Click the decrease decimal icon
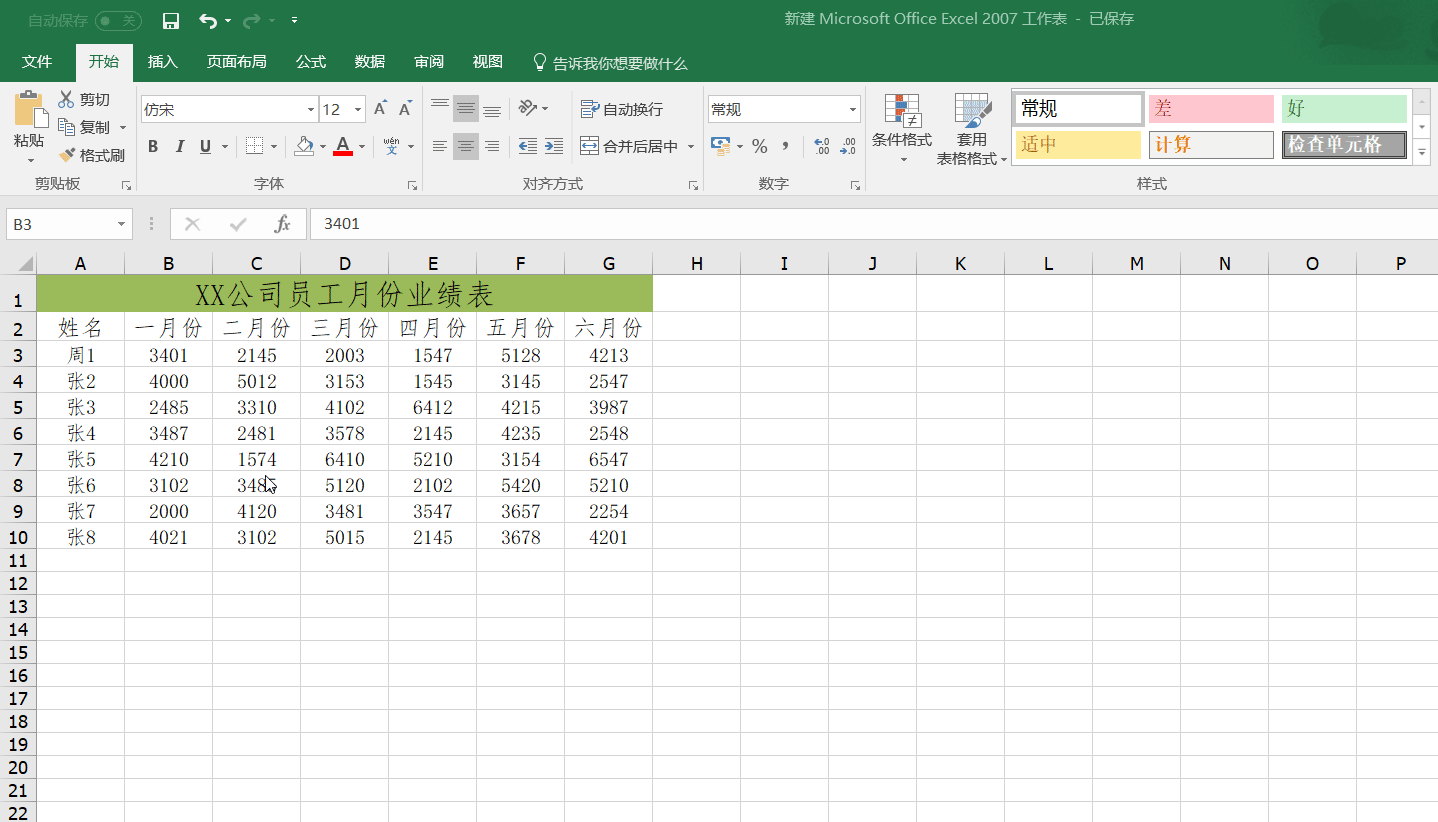The width and height of the screenshot is (1438, 822). [x=848, y=146]
